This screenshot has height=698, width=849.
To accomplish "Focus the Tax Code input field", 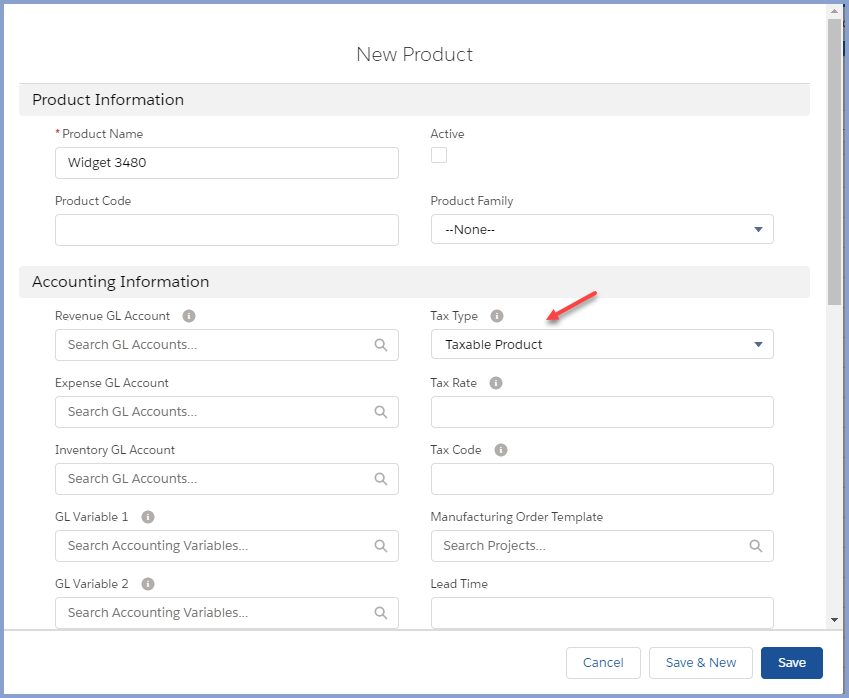I will click(602, 479).
